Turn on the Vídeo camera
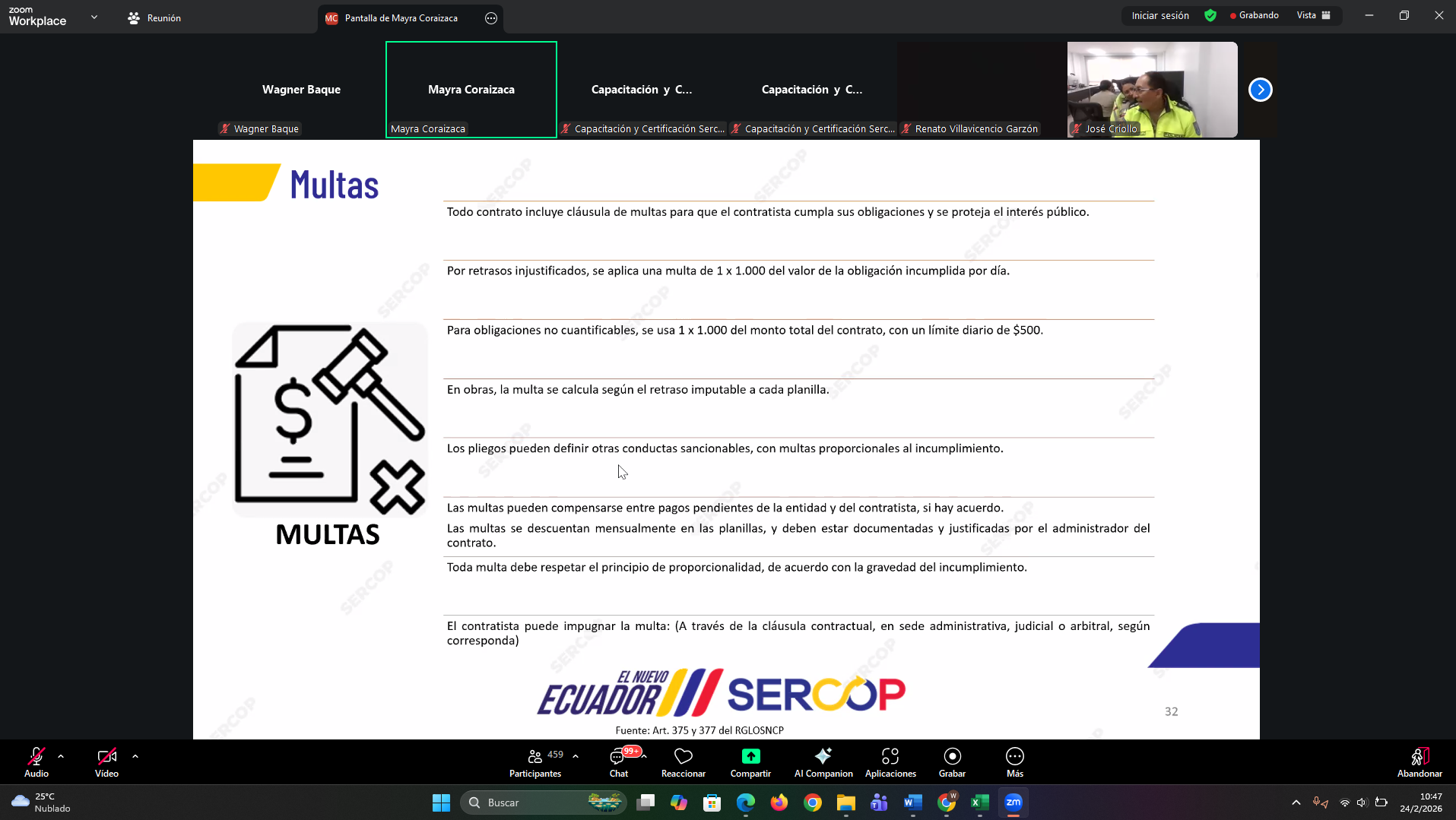1456x820 pixels. point(106,762)
